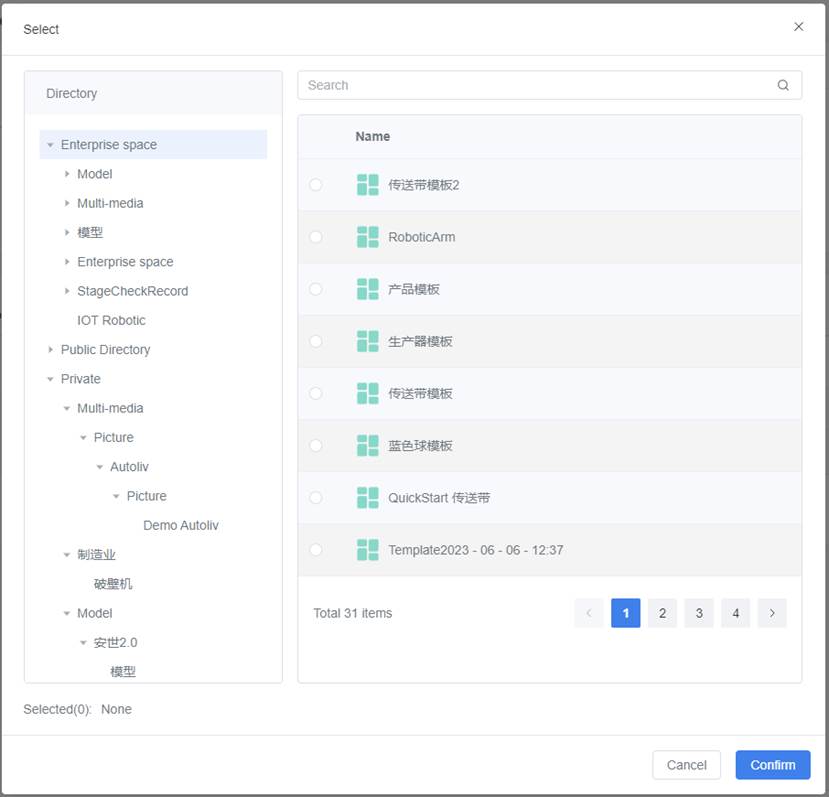Expand the Public Directory tree node
829x797 pixels.
pos(50,350)
